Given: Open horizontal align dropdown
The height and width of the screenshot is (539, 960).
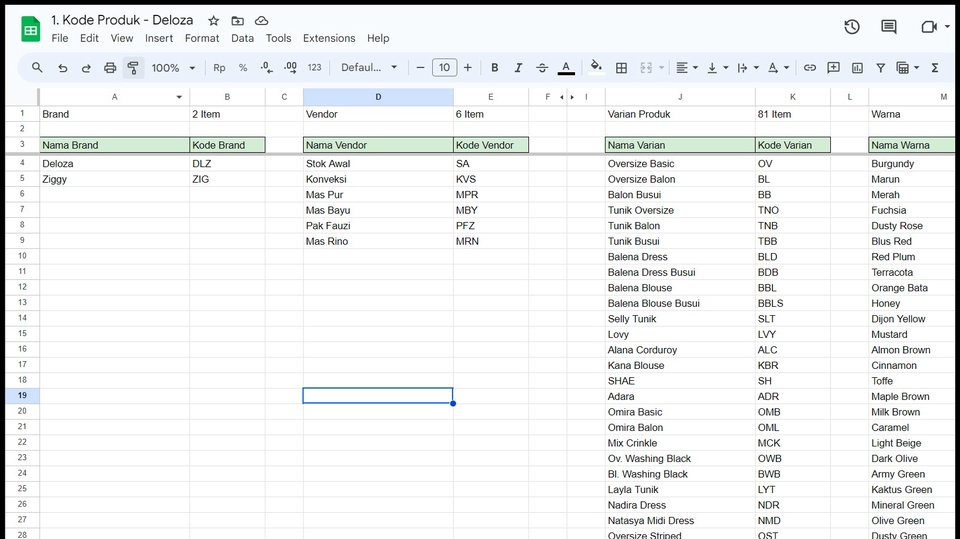Looking at the screenshot, I should (686, 67).
